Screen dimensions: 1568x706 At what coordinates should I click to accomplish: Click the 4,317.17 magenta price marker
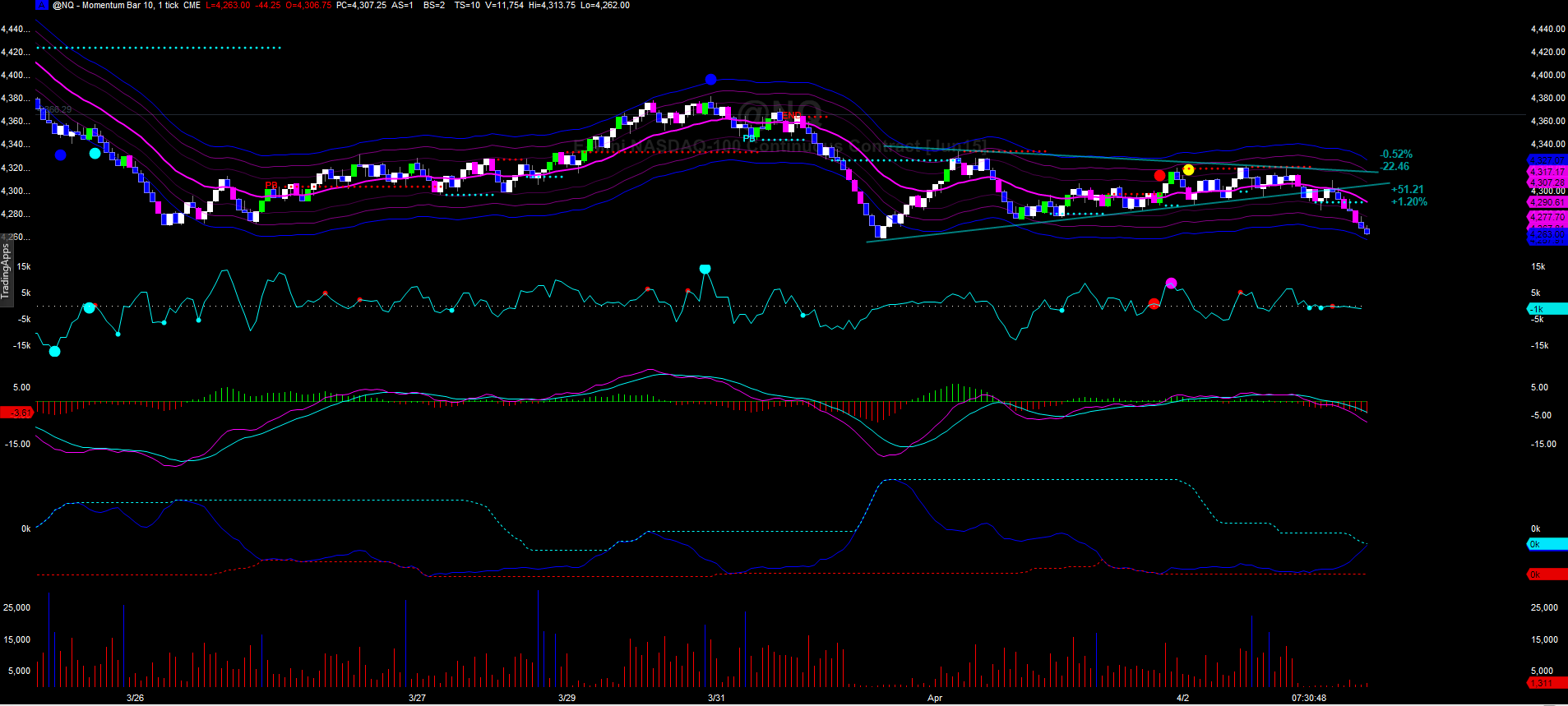point(1547,172)
